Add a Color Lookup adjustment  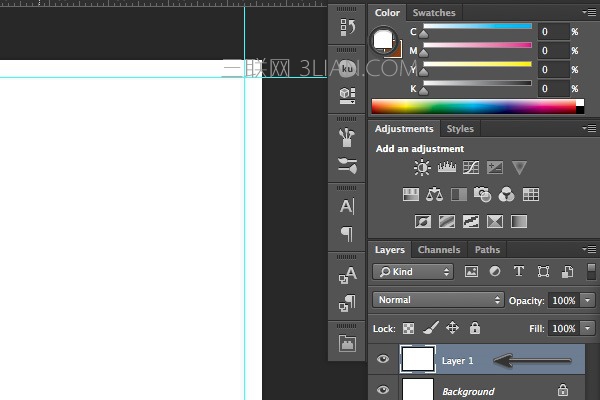531,194
